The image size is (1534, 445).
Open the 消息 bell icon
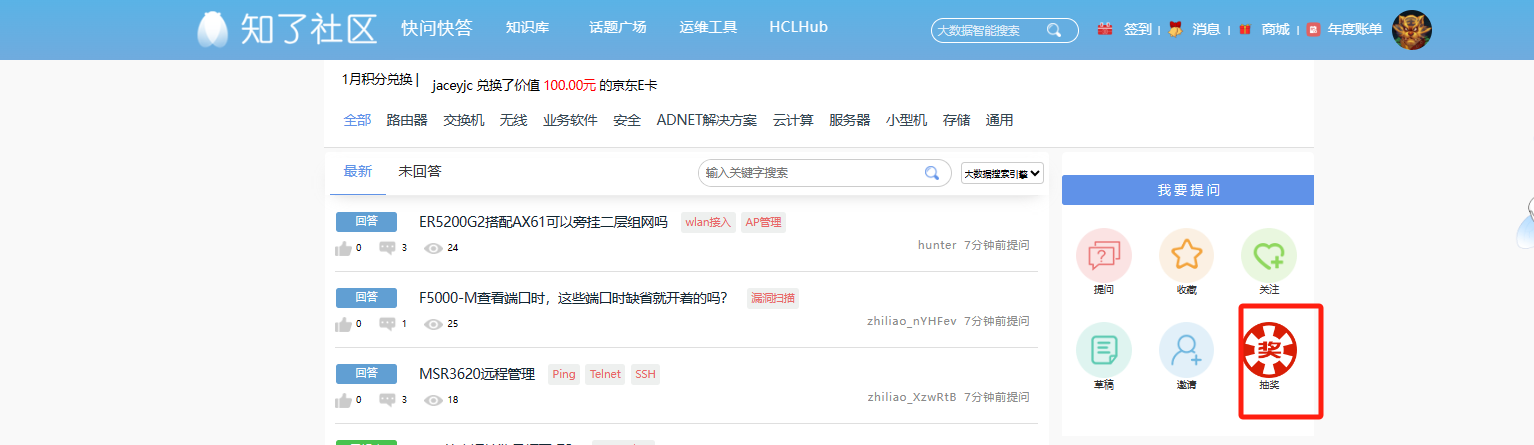pos(1175,29)
